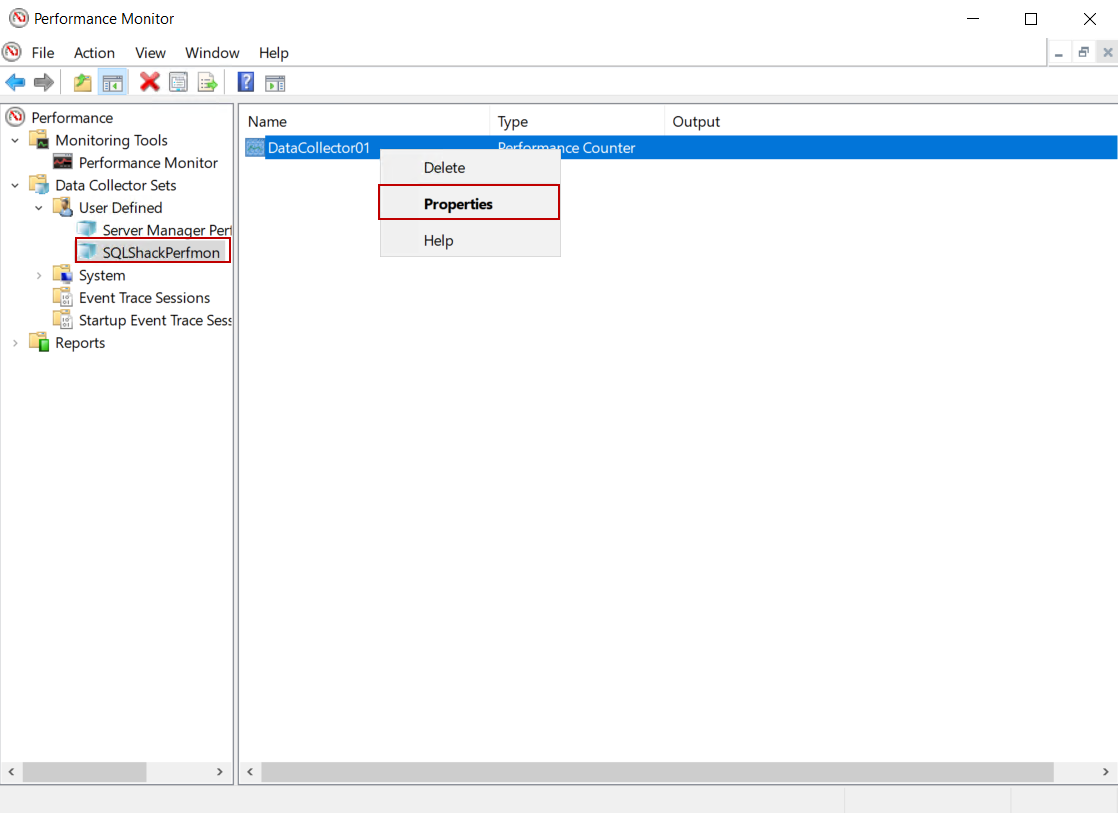The height and width of the screenshot is (813, 1118).
Task: Sort by the Name column header
Action: click(x=364, y=121)
